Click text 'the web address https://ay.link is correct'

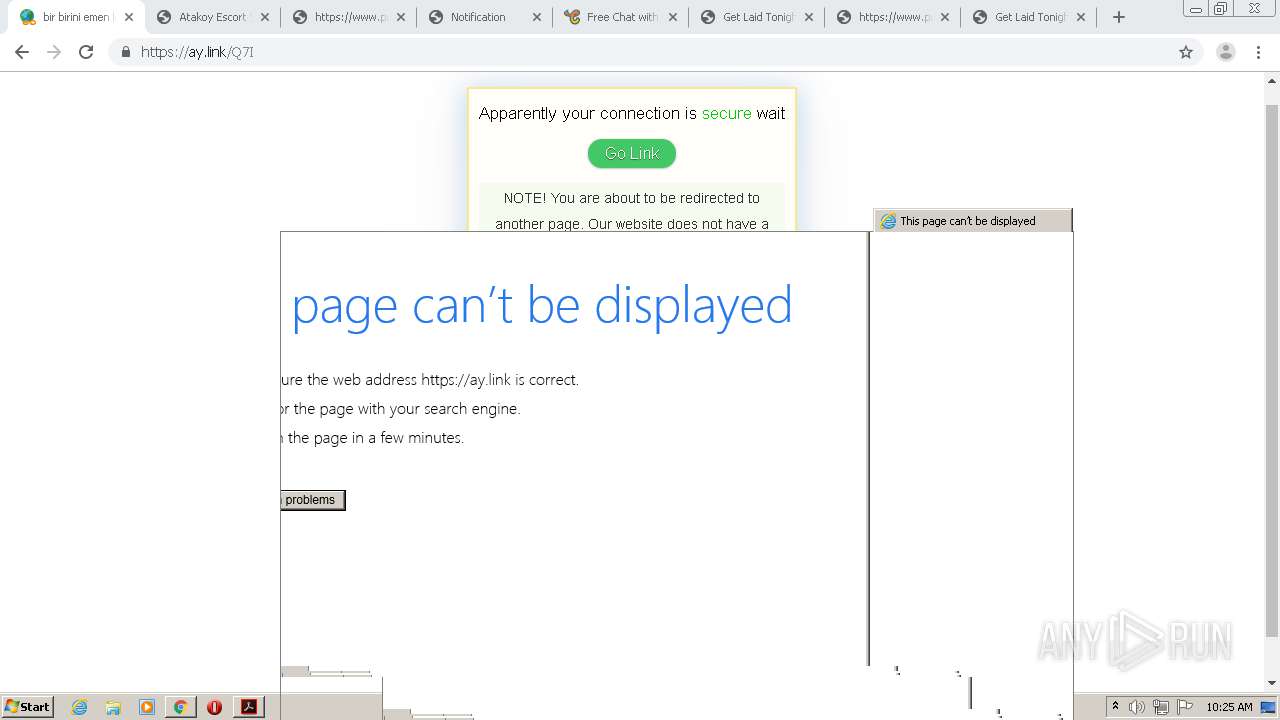443,380
